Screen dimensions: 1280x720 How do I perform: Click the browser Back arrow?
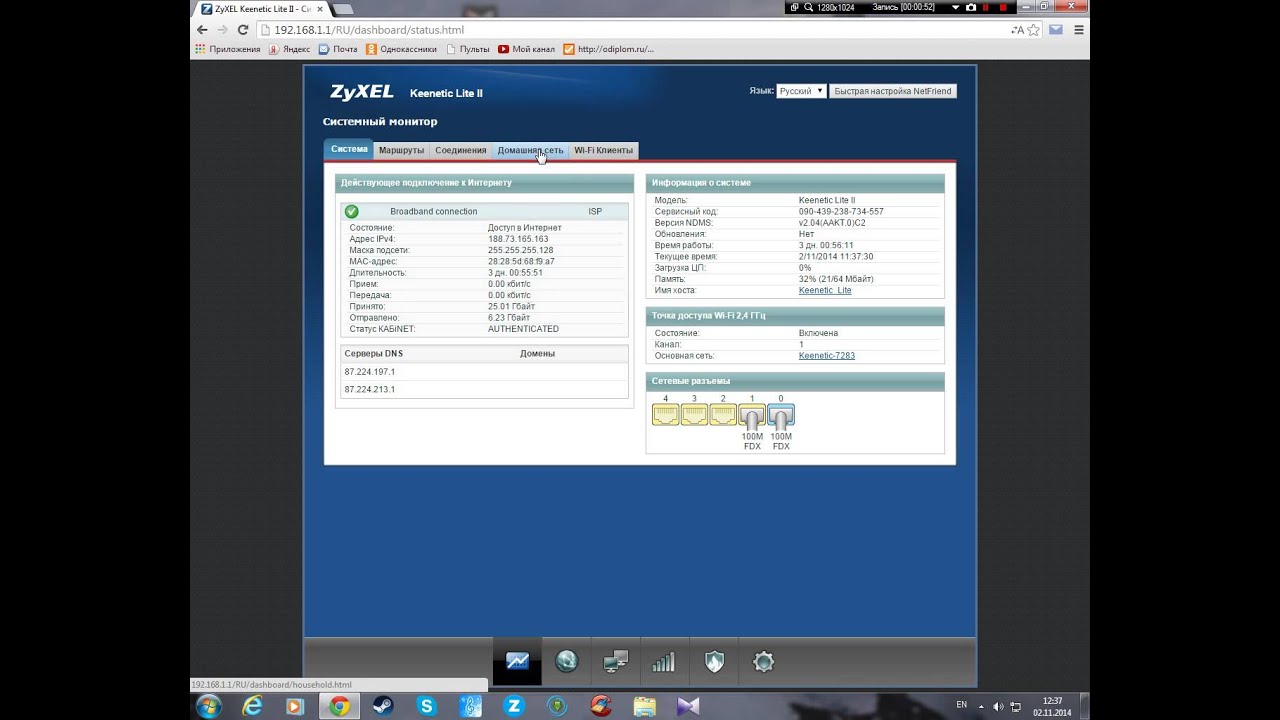[202, 30]
